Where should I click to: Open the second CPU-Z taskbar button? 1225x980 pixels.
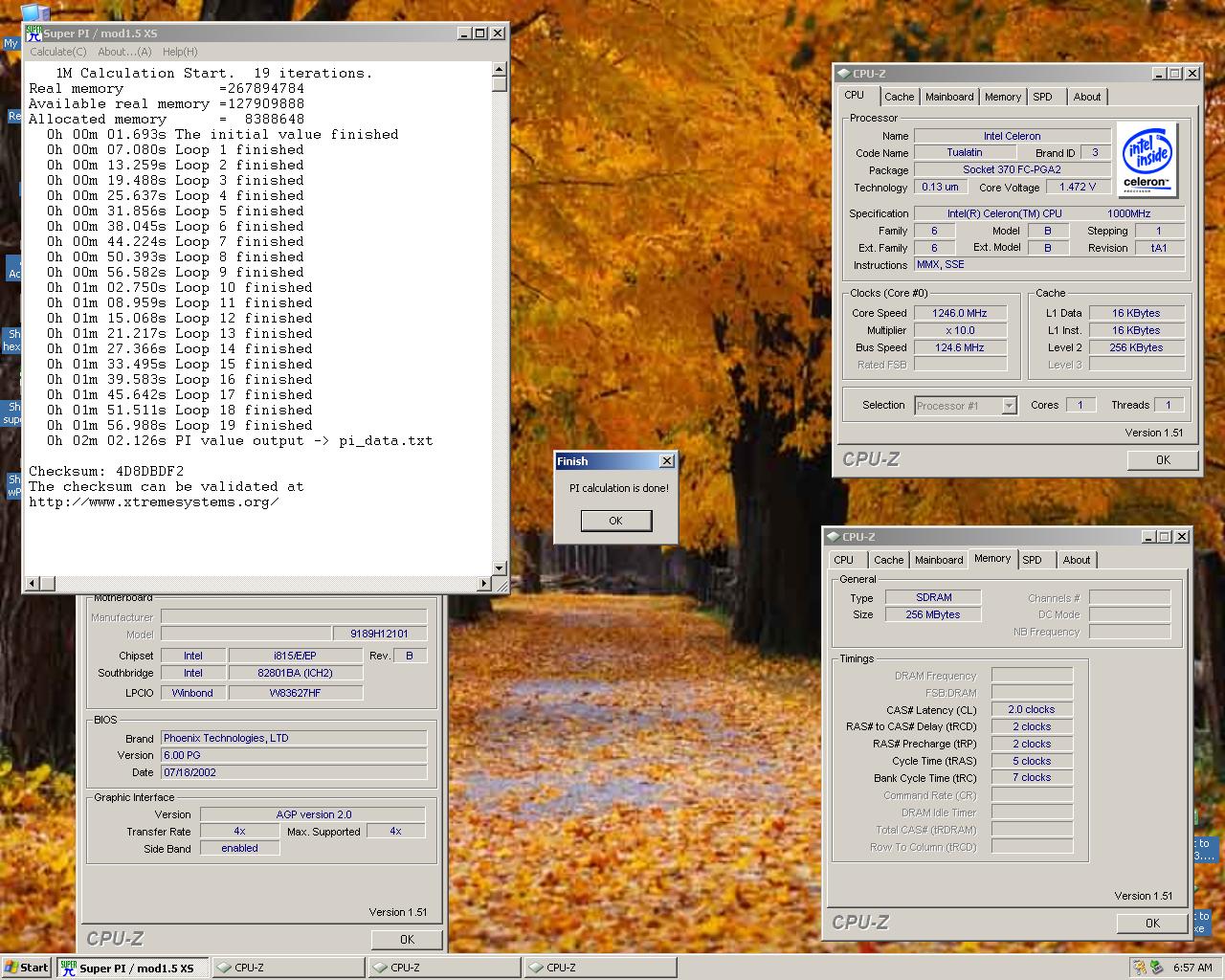point(444,968)
